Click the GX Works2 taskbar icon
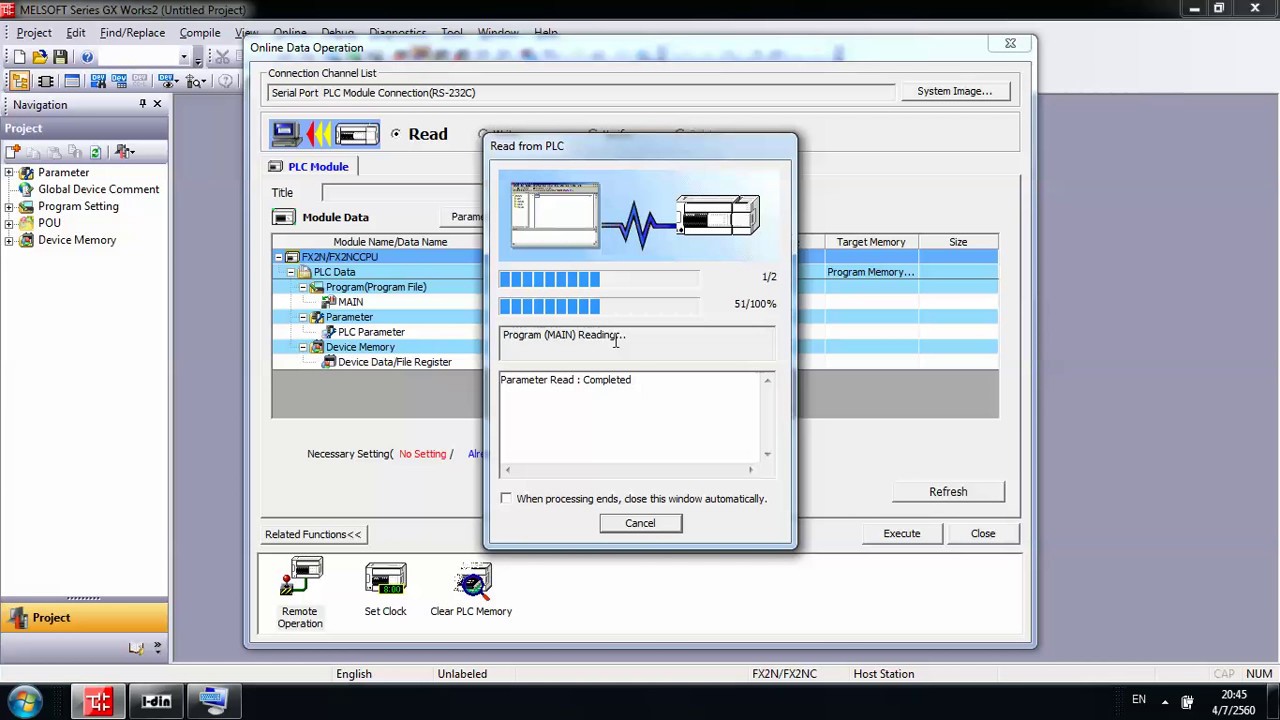This screenshot has width=1280, height=720. [x=98, y=701]
